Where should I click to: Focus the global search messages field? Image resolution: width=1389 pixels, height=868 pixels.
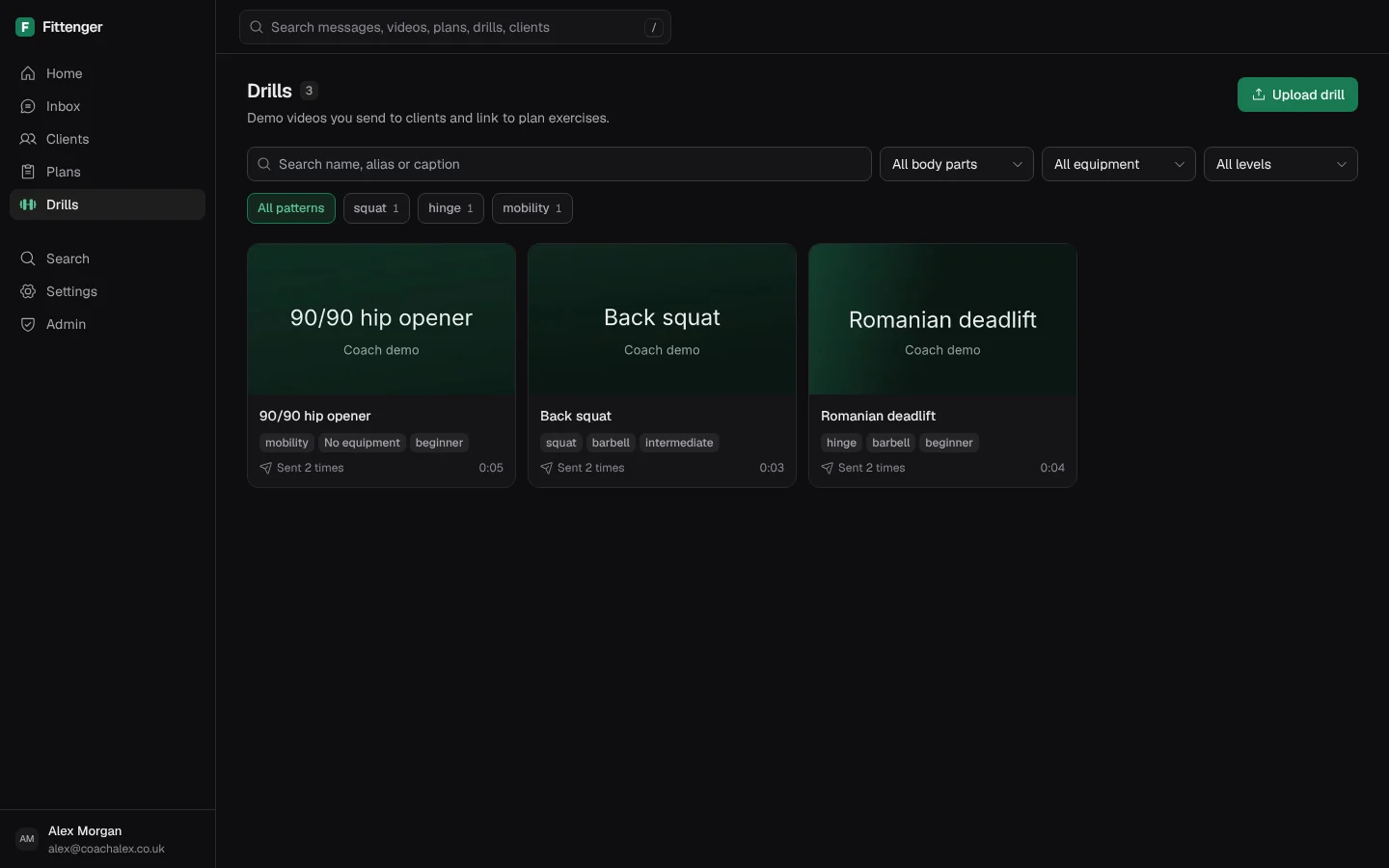pyautogui.click(x=455, y=27)
